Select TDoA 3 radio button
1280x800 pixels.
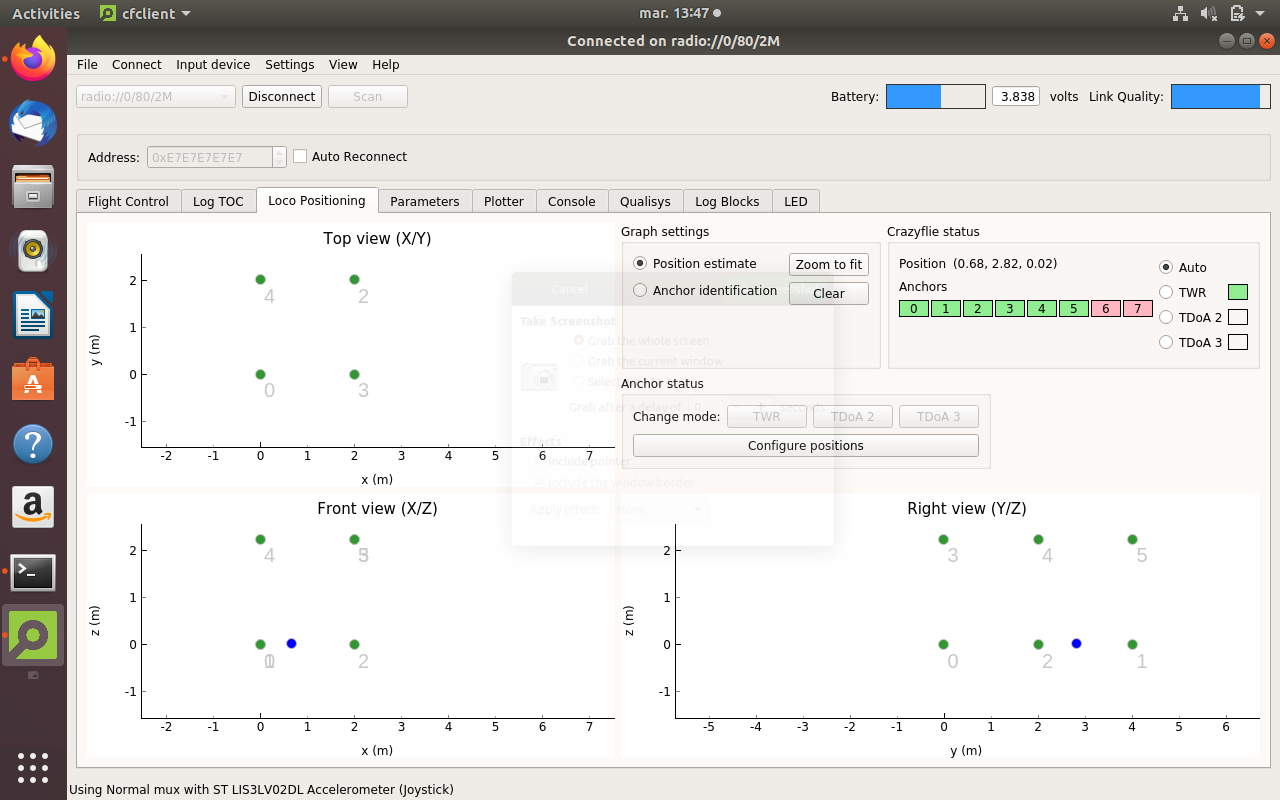pos(1165,343)
